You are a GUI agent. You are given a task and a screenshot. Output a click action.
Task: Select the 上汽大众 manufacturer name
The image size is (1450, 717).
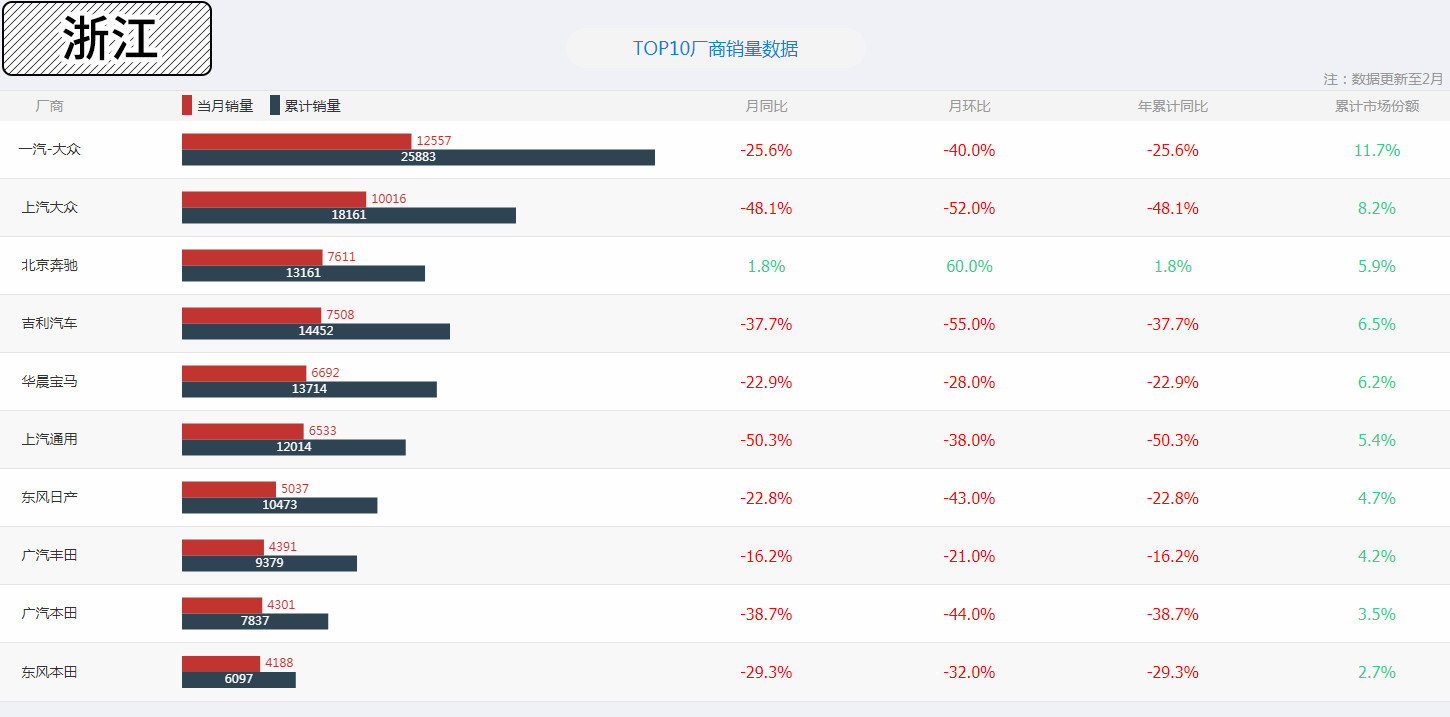(x=49, y=207)
